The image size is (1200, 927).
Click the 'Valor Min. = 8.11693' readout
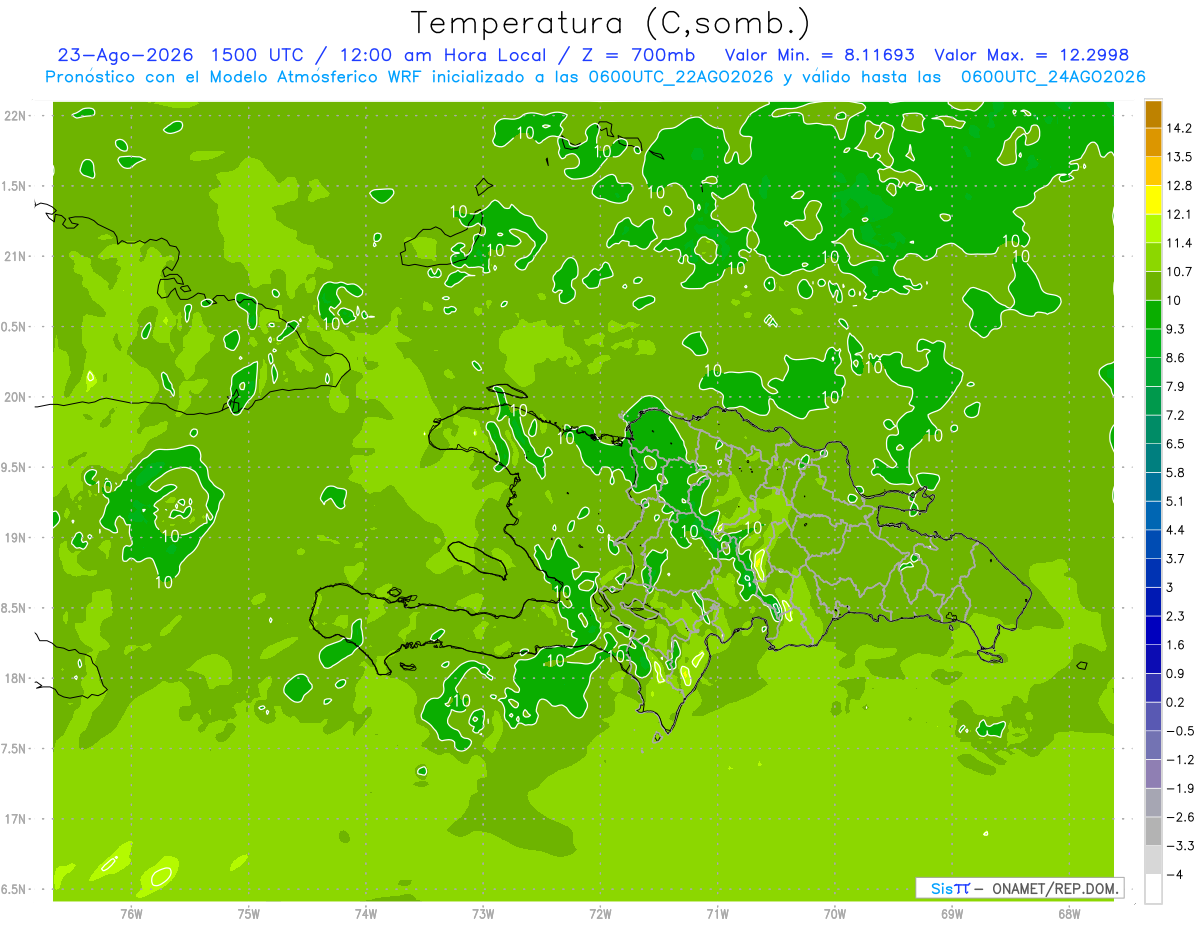click(x=819, y=55)
